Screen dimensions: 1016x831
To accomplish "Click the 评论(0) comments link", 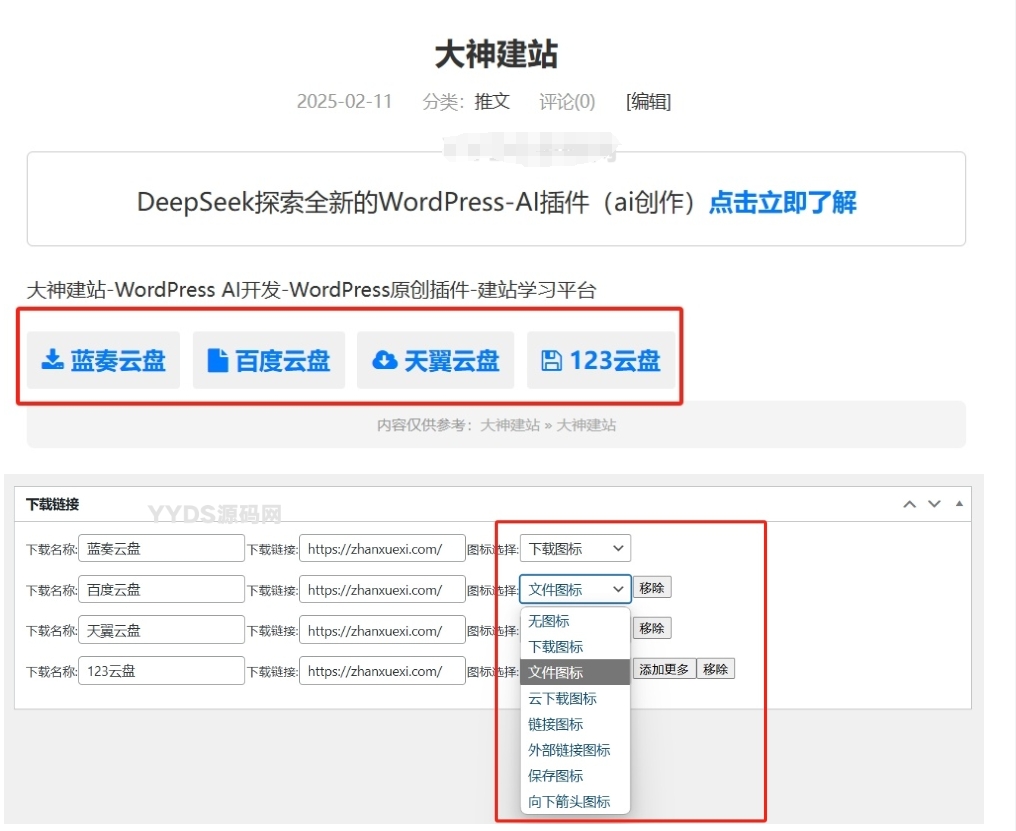I will coord(567,102).
